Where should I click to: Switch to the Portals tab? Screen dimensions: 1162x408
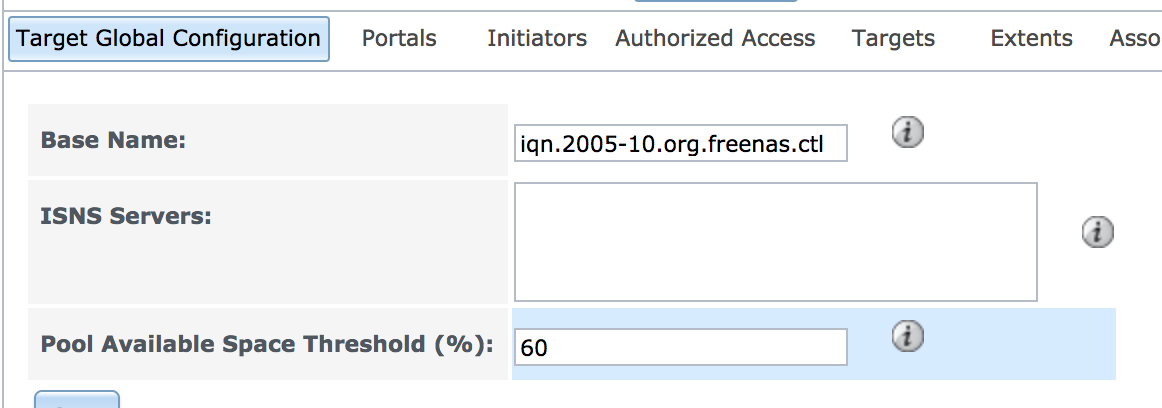pyautogui.click(x=399, y=39)
